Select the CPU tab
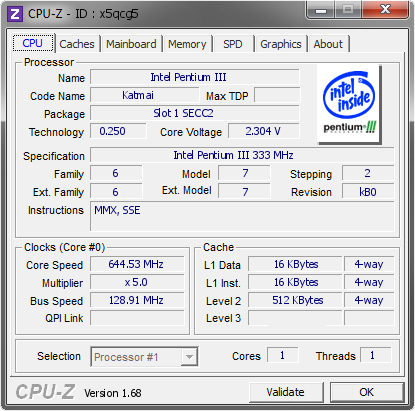Image resolution: width=415 pixels, height=411 pixels. point(33,43)
